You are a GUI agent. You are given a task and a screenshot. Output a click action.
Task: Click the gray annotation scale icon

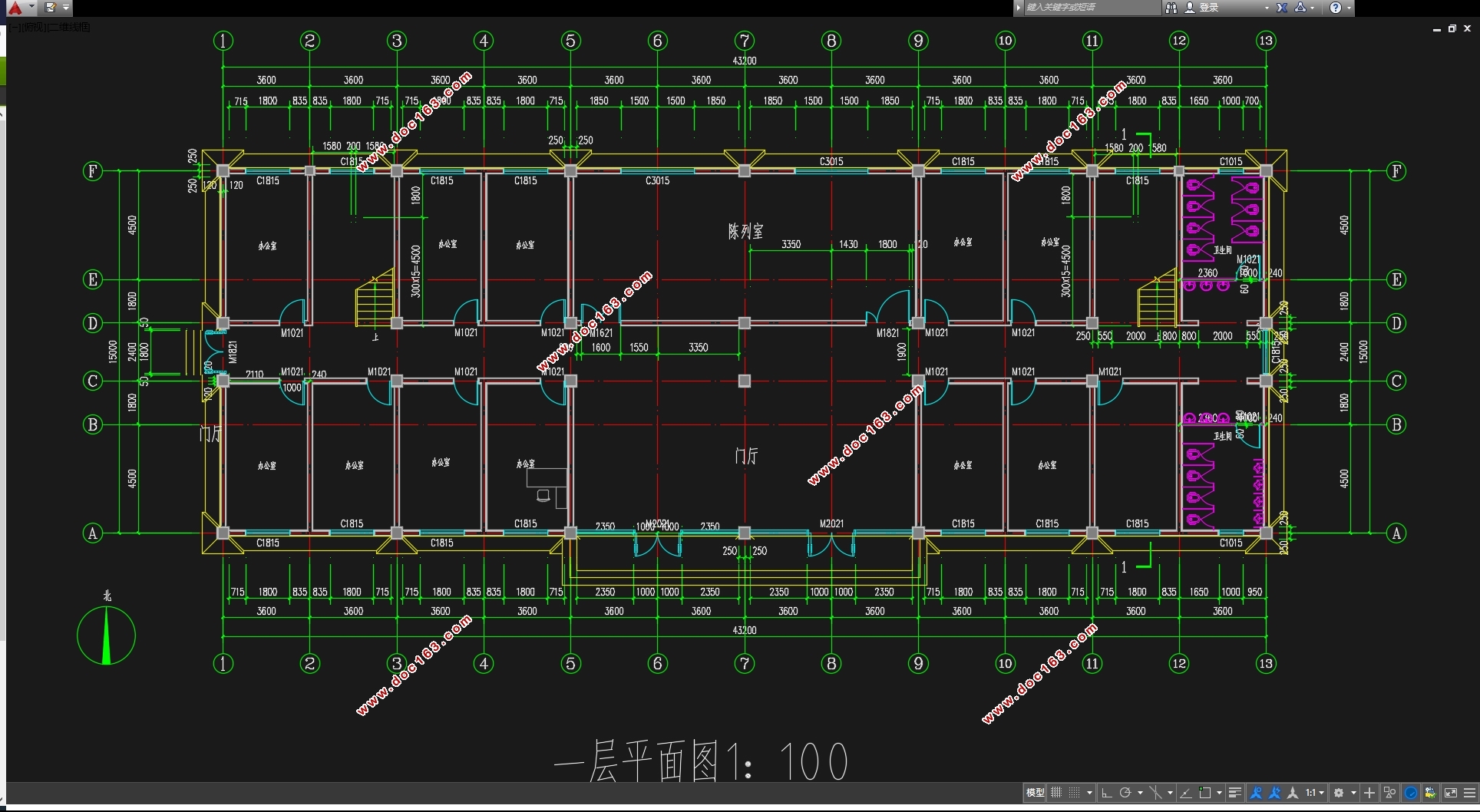pos(1293,793)
